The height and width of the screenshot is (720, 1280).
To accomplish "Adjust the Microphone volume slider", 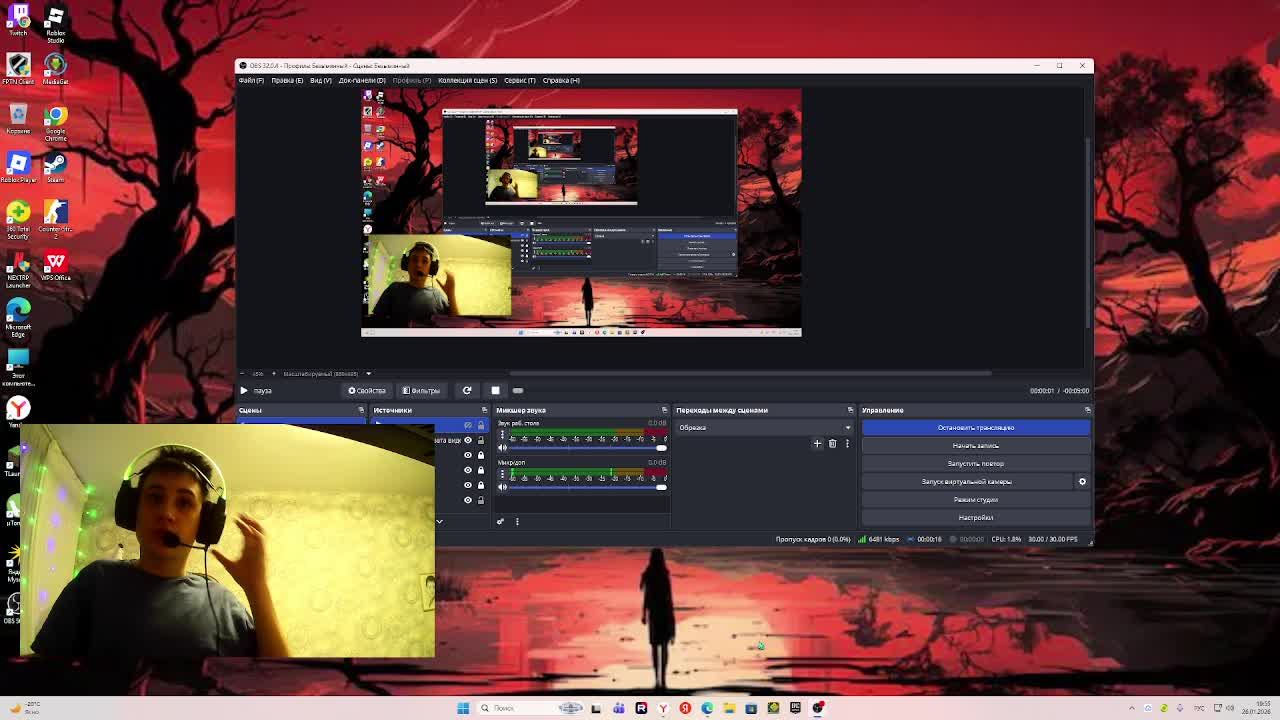I will 588,486.
